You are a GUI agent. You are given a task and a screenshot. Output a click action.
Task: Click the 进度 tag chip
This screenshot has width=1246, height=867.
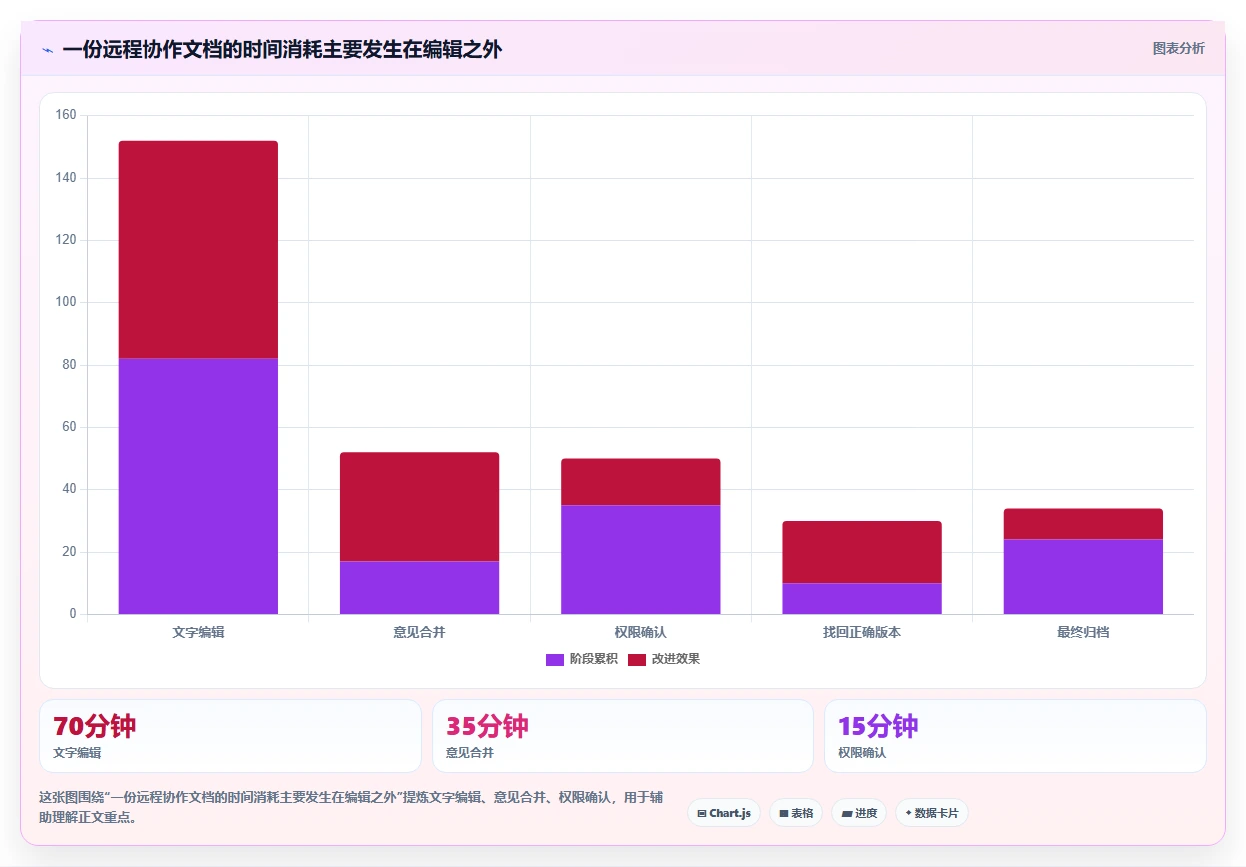tap(859, 813)
